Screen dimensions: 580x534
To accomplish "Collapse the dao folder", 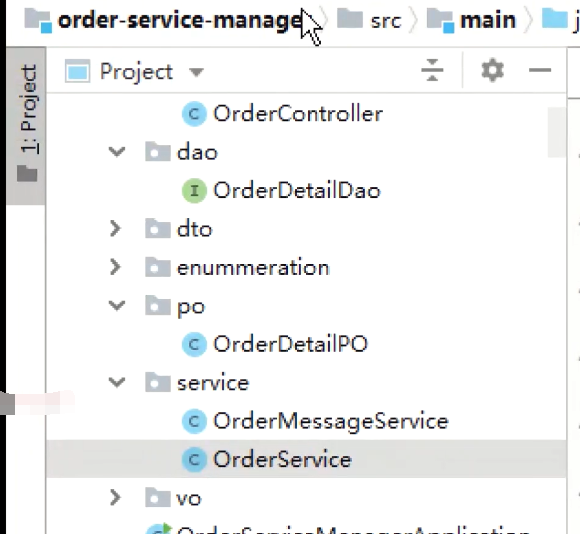I will tap(117, 152).
